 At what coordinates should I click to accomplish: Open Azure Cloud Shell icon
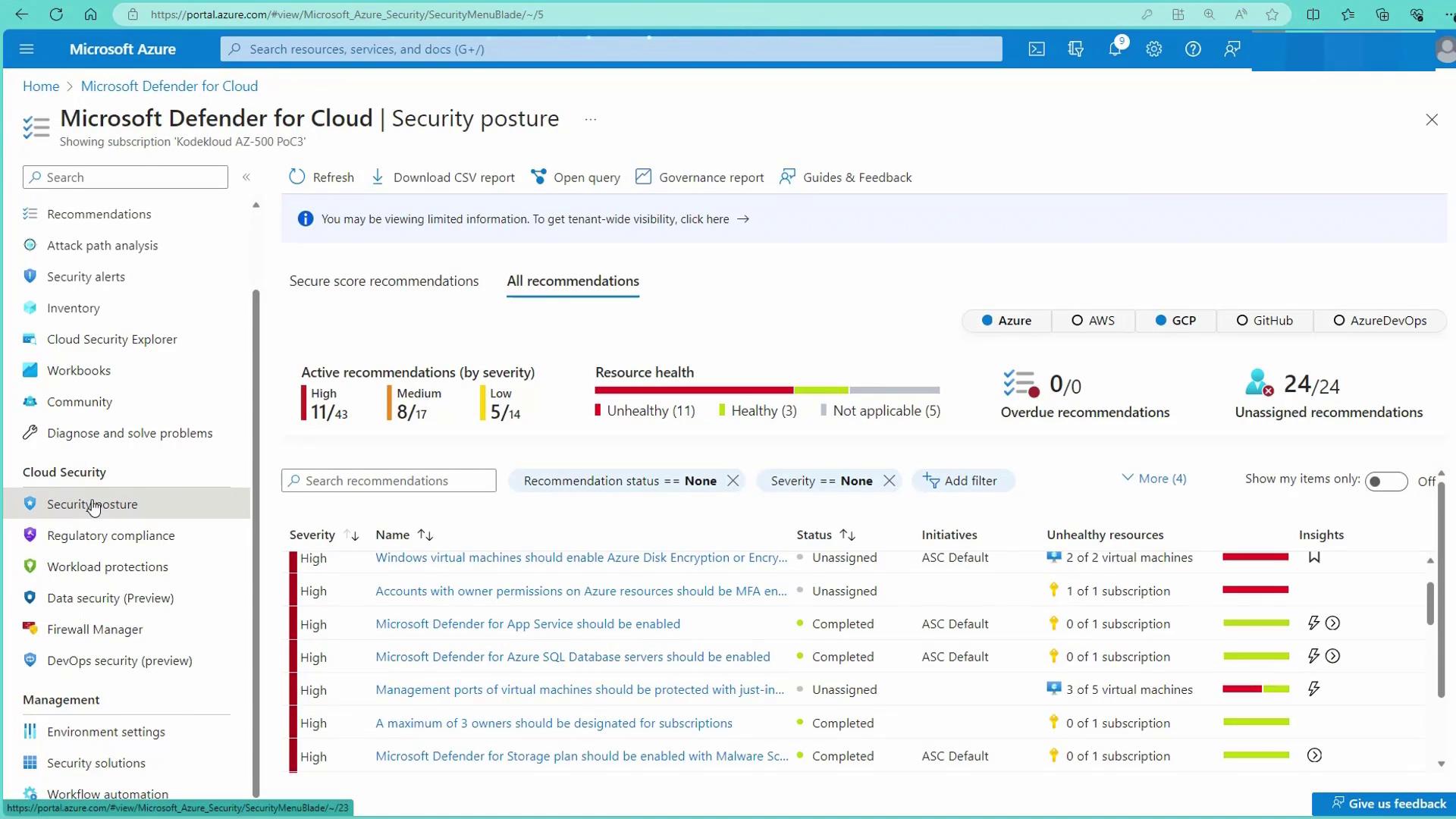pos(1037,49)
